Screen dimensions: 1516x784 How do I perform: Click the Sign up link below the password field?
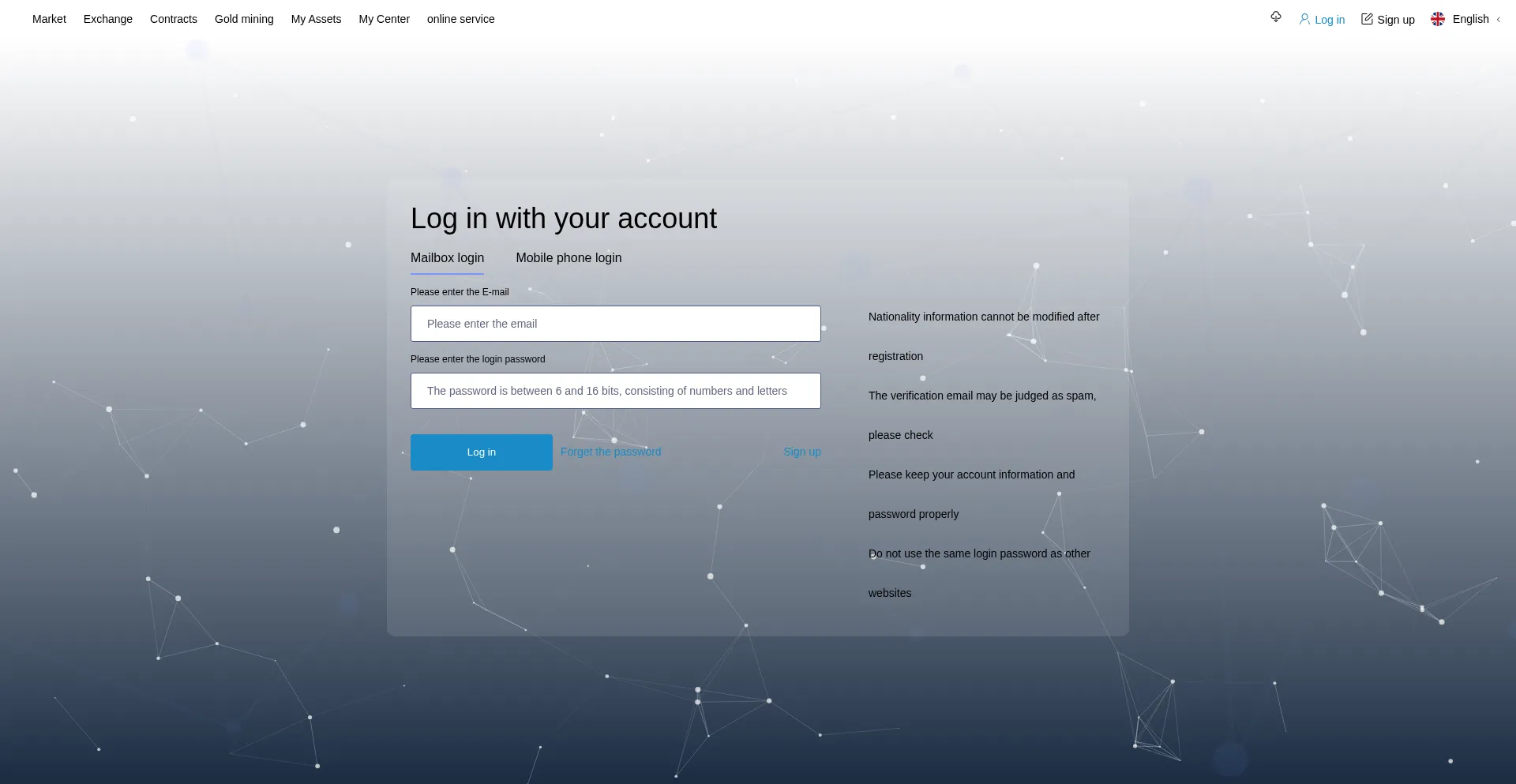[801, 452]
